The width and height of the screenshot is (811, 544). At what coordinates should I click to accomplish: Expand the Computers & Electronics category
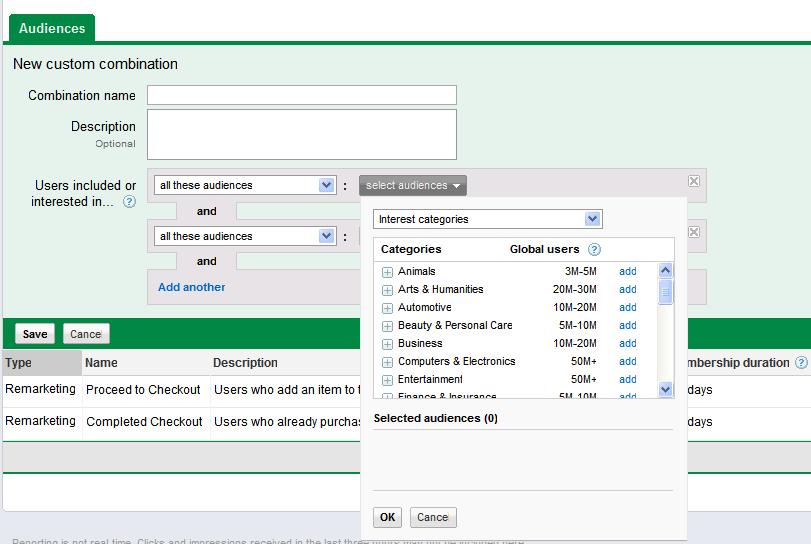(387, 362)
